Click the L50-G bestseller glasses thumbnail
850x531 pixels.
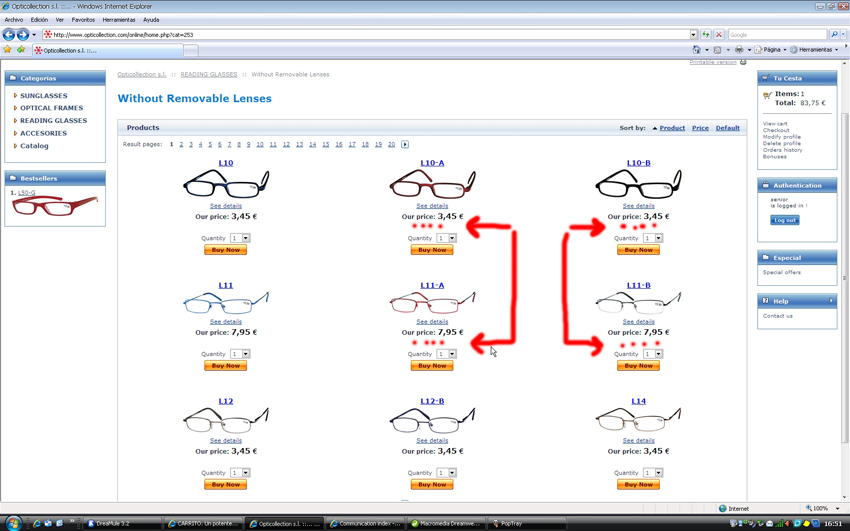55,206
